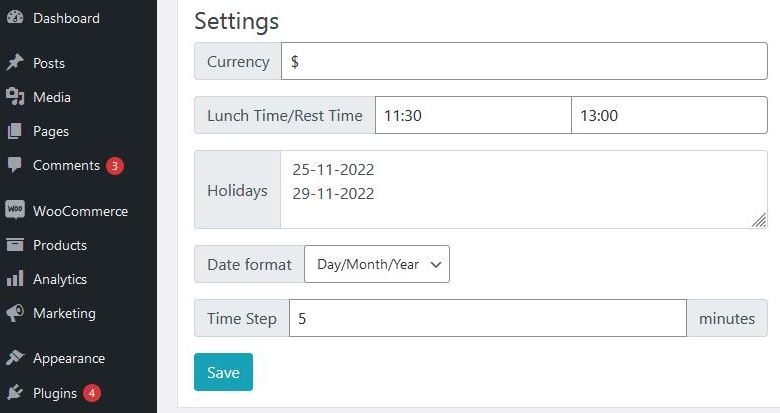This screenshot has height=413, width=780.
Task: Click the lunch start time 11:30 field
Action: 473,115
